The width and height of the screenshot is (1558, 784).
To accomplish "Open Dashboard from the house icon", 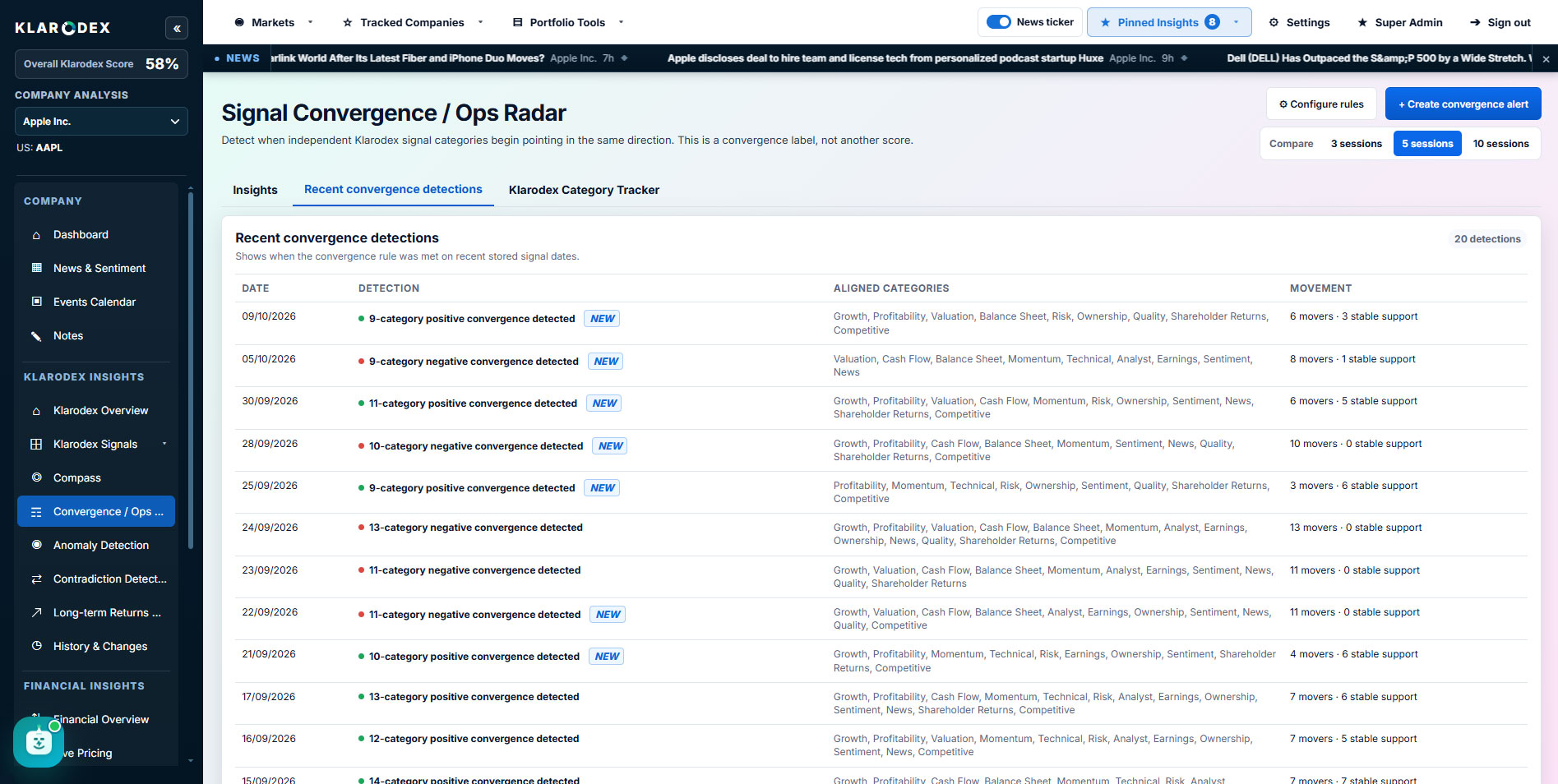I will (x=36, y=235).
